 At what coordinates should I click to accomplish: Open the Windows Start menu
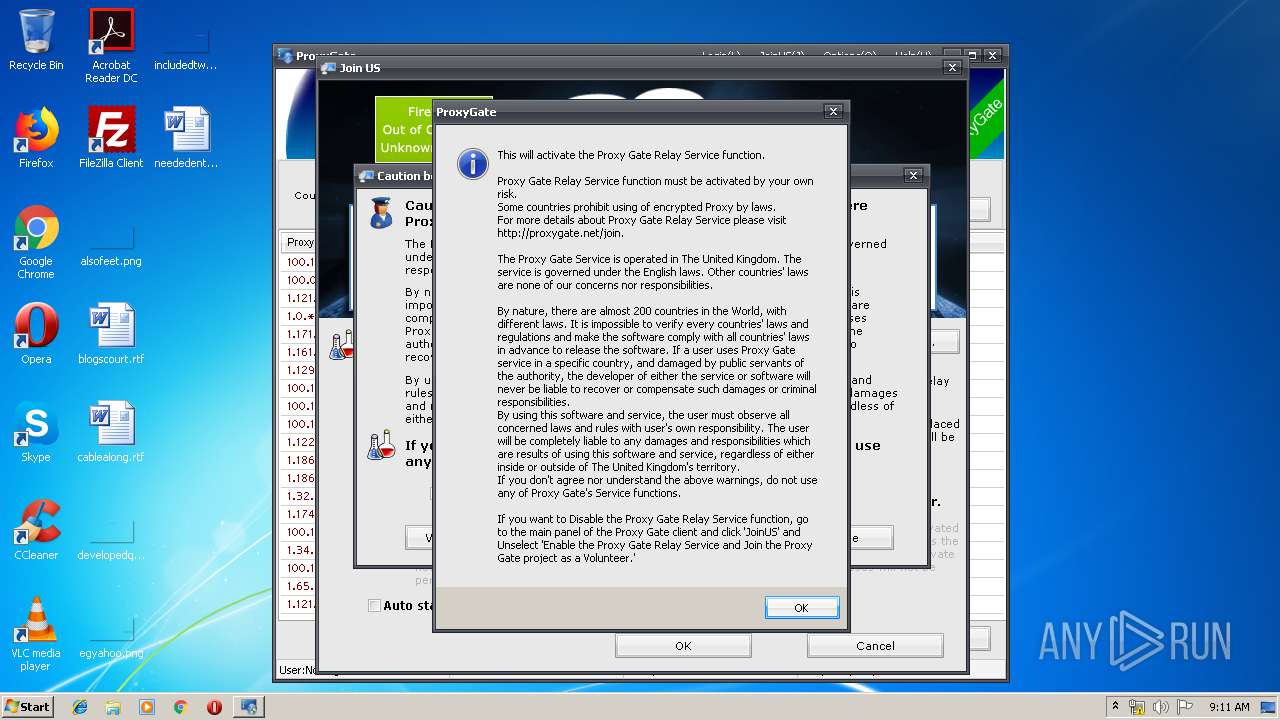27,706
